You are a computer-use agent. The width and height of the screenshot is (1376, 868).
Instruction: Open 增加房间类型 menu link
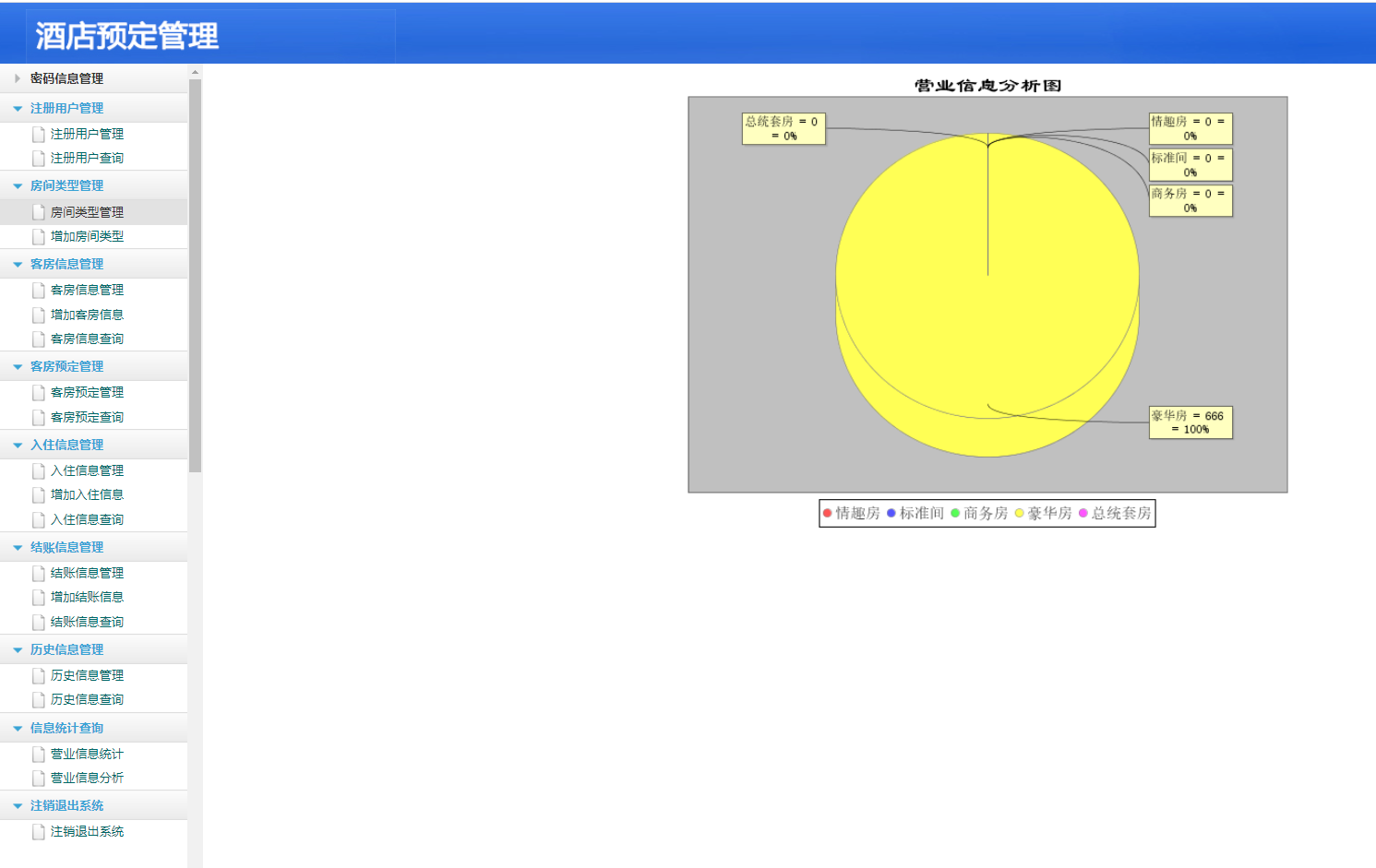click(x=87, y=237)
